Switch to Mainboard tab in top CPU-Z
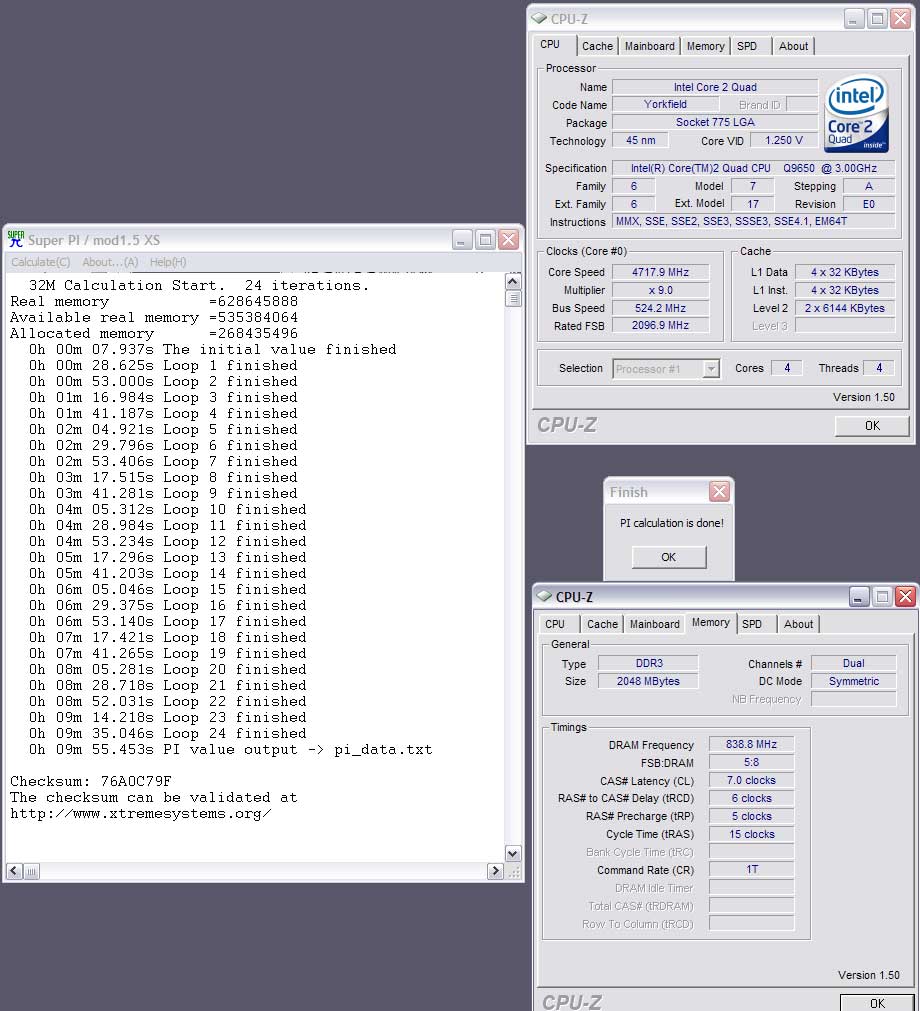Screen dimensions: 920x1011 [x=649, y=46]
